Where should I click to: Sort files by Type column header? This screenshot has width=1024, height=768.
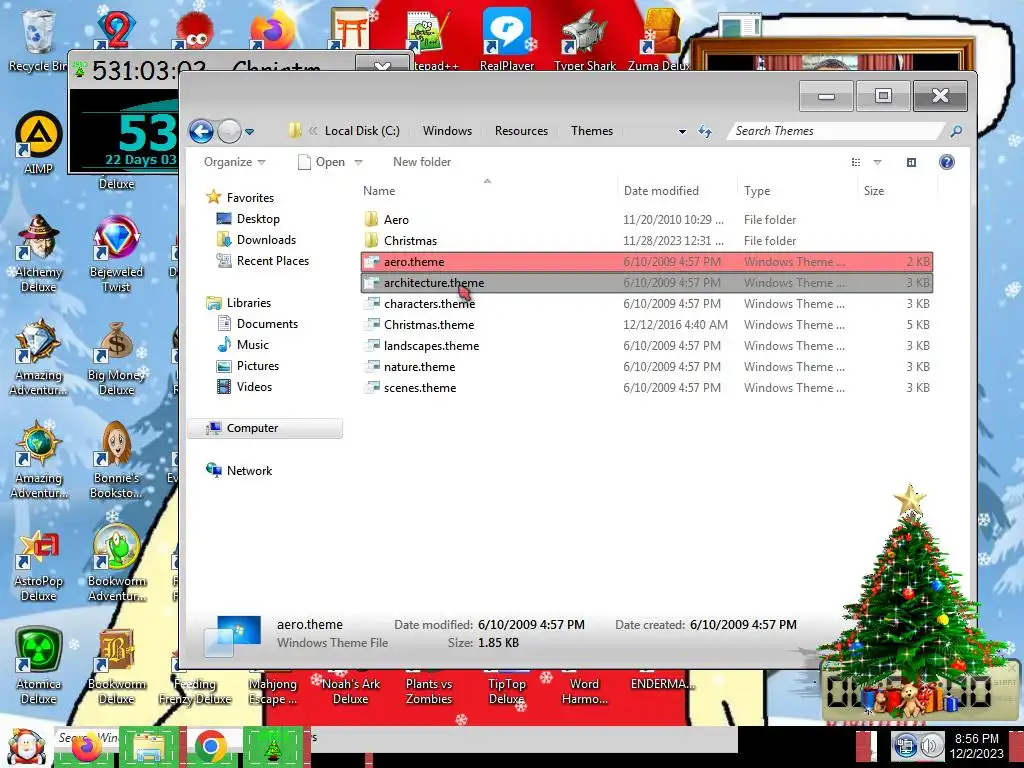(757, 191)
